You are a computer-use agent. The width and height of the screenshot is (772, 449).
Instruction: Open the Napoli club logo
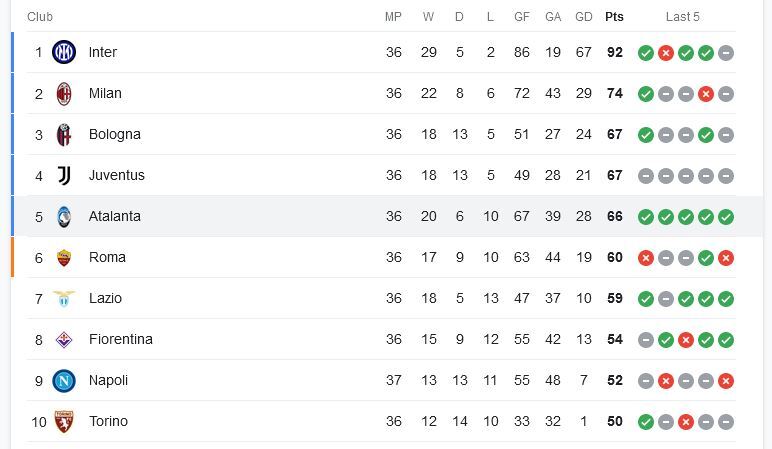(x=64, y=381)
